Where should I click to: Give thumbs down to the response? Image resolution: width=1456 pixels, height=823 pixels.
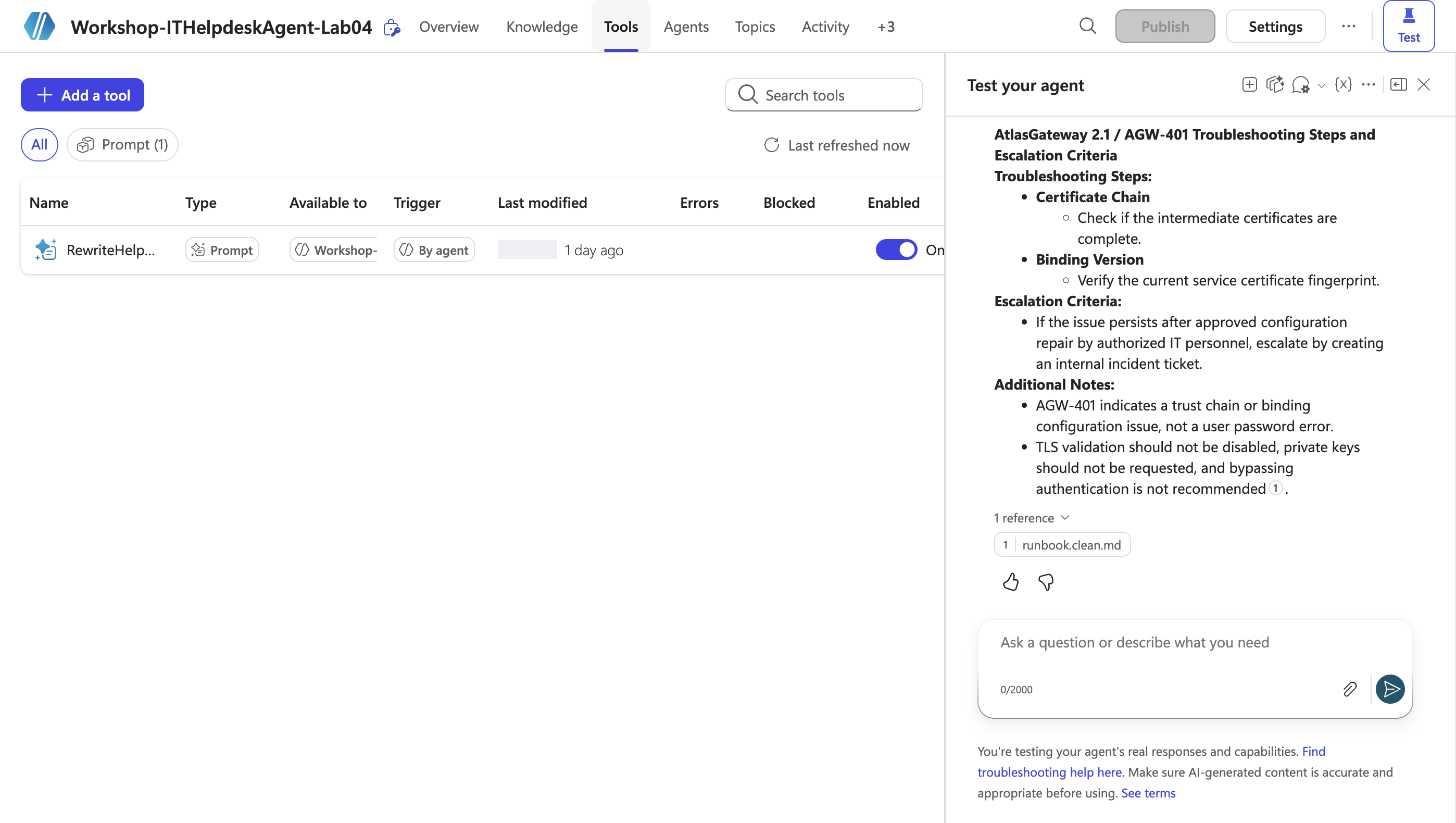pyautogui.click(x=1046, y=582)
